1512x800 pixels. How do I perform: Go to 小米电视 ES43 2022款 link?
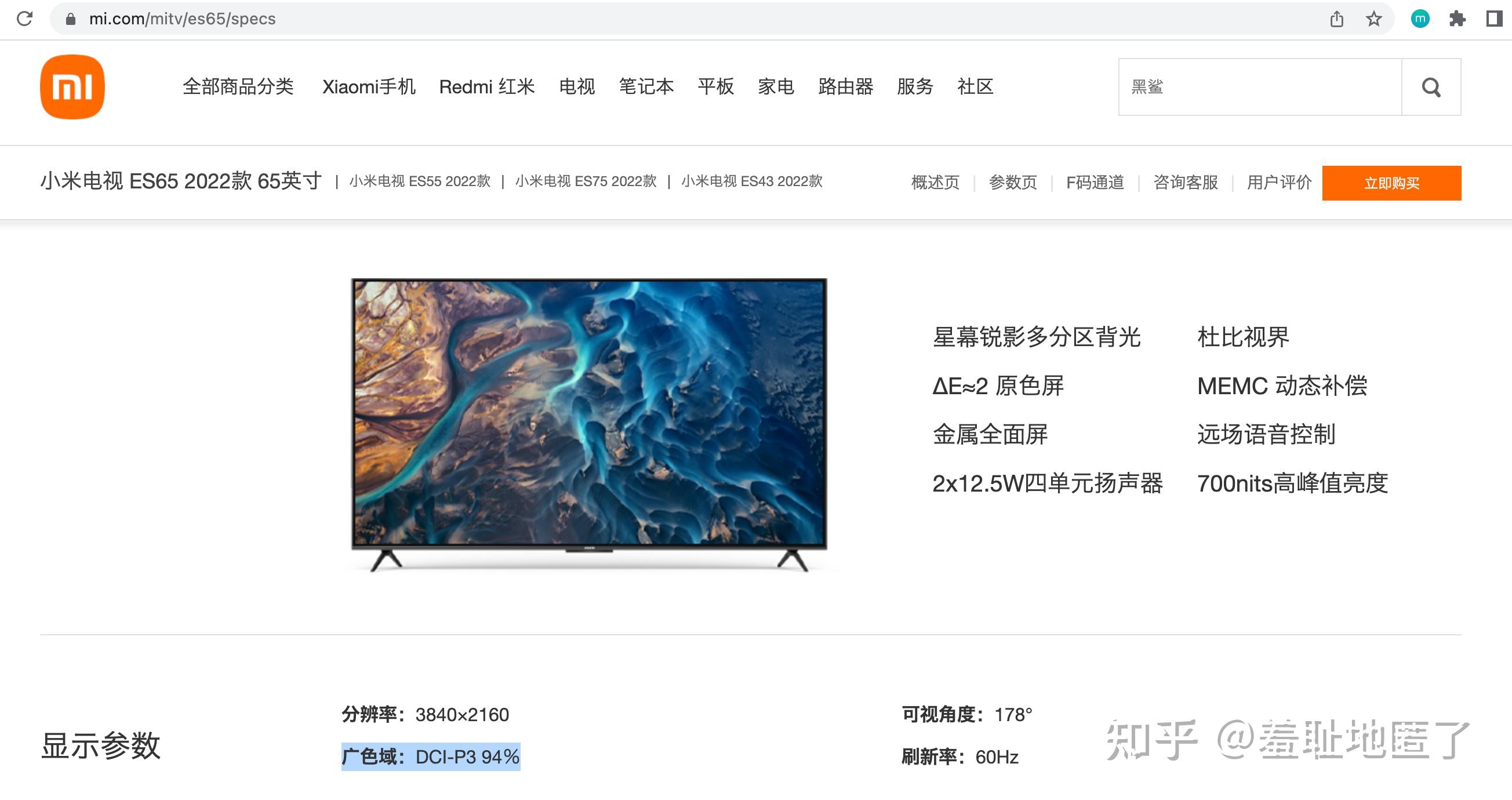(x=752, y=181)
